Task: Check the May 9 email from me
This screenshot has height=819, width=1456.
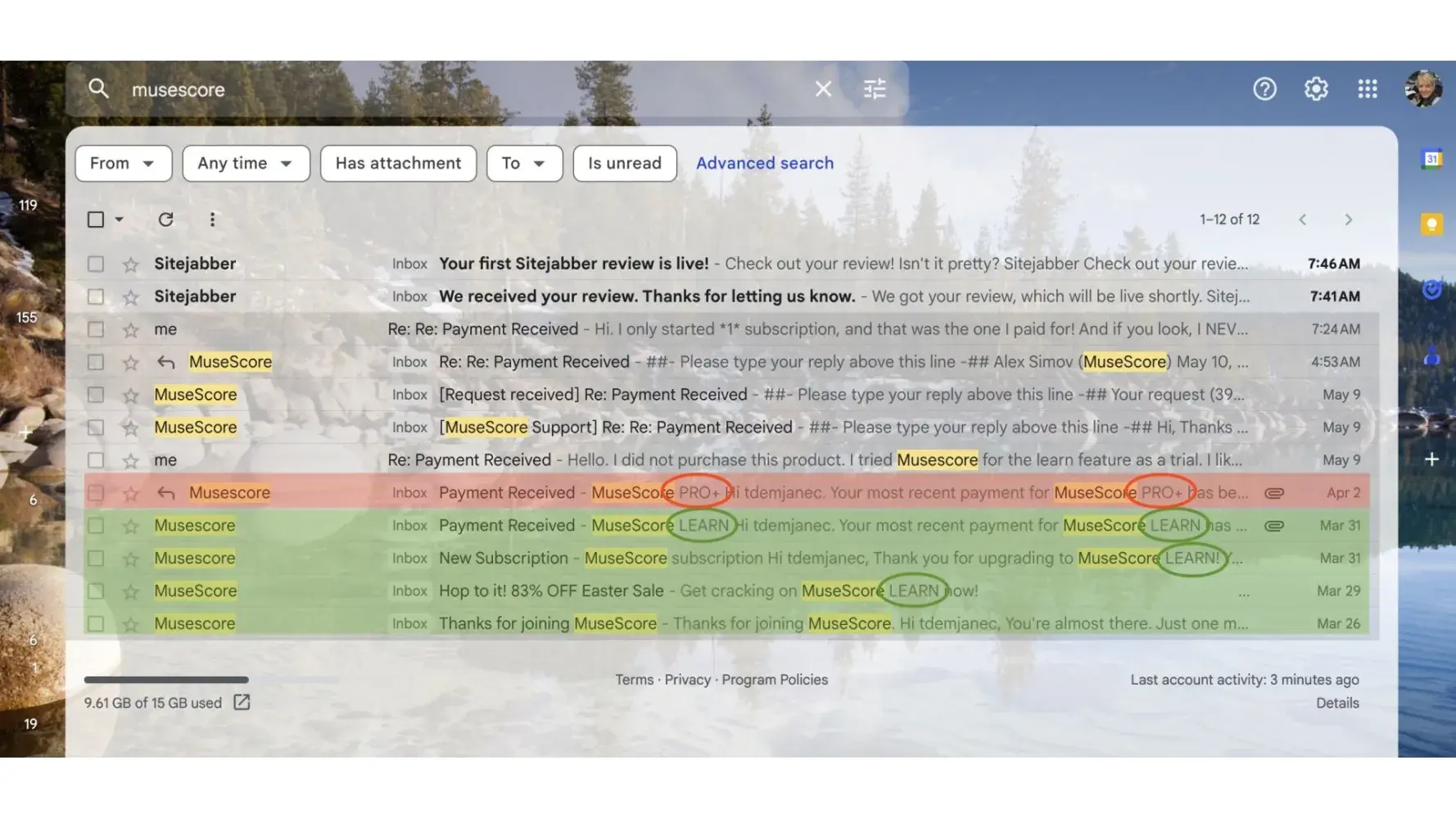Action: [96, 460]
